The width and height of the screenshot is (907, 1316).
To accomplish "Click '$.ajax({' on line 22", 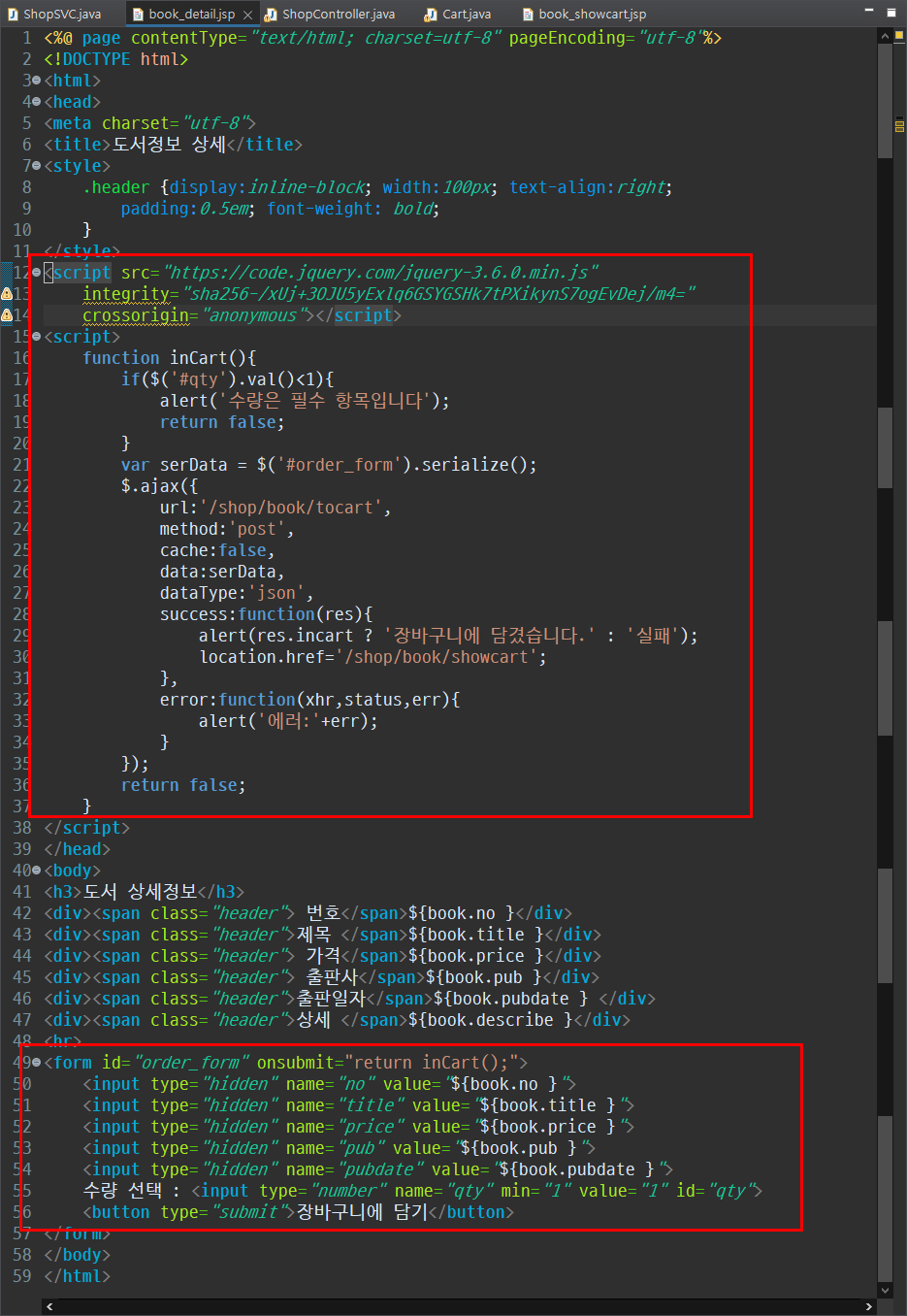I will 160,486.
